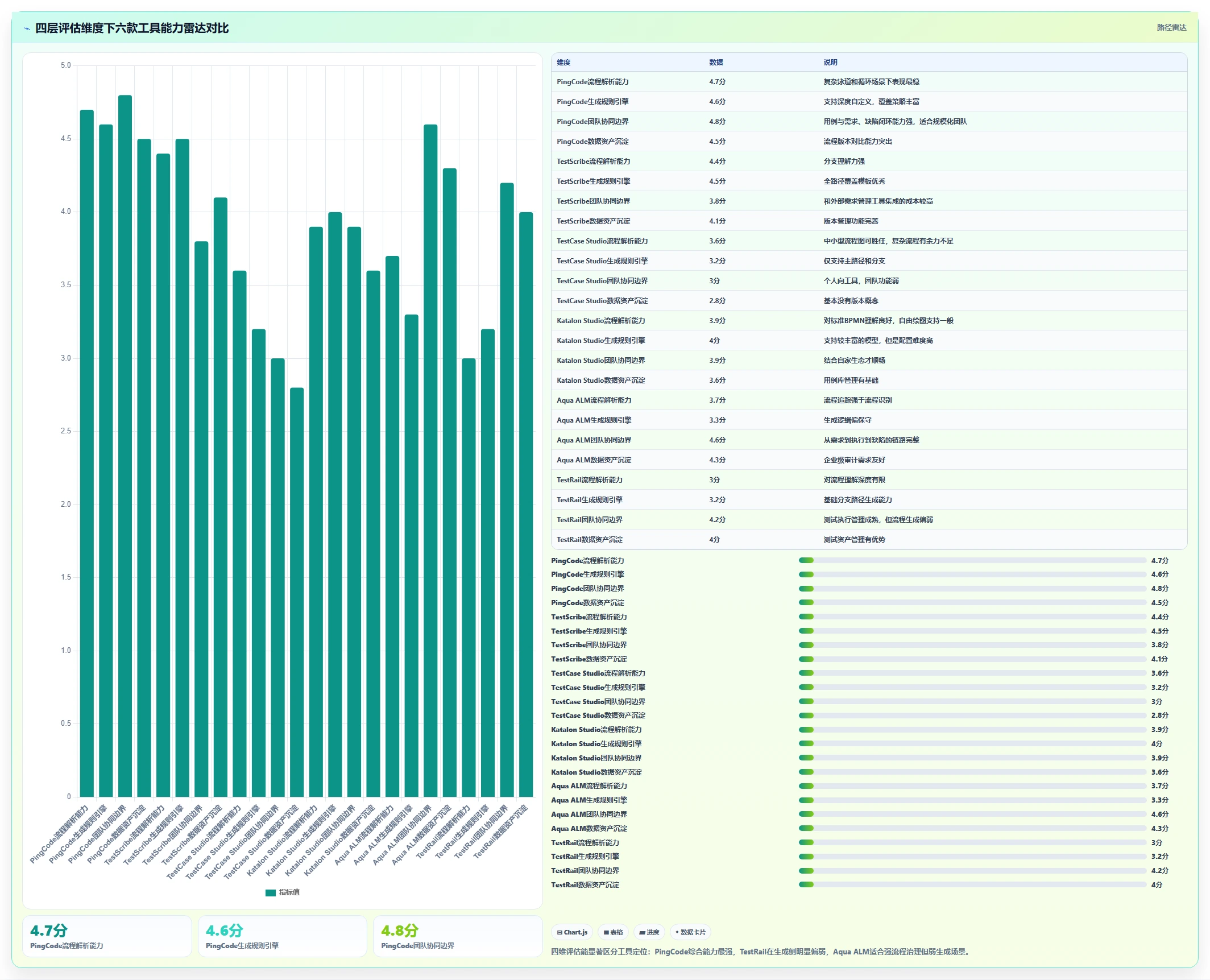This screenshot has width=1210, height=980.
Task: Click TestCase Studio数据资产沉淀 in the table's 维度 column
Action: pos(602,301)
